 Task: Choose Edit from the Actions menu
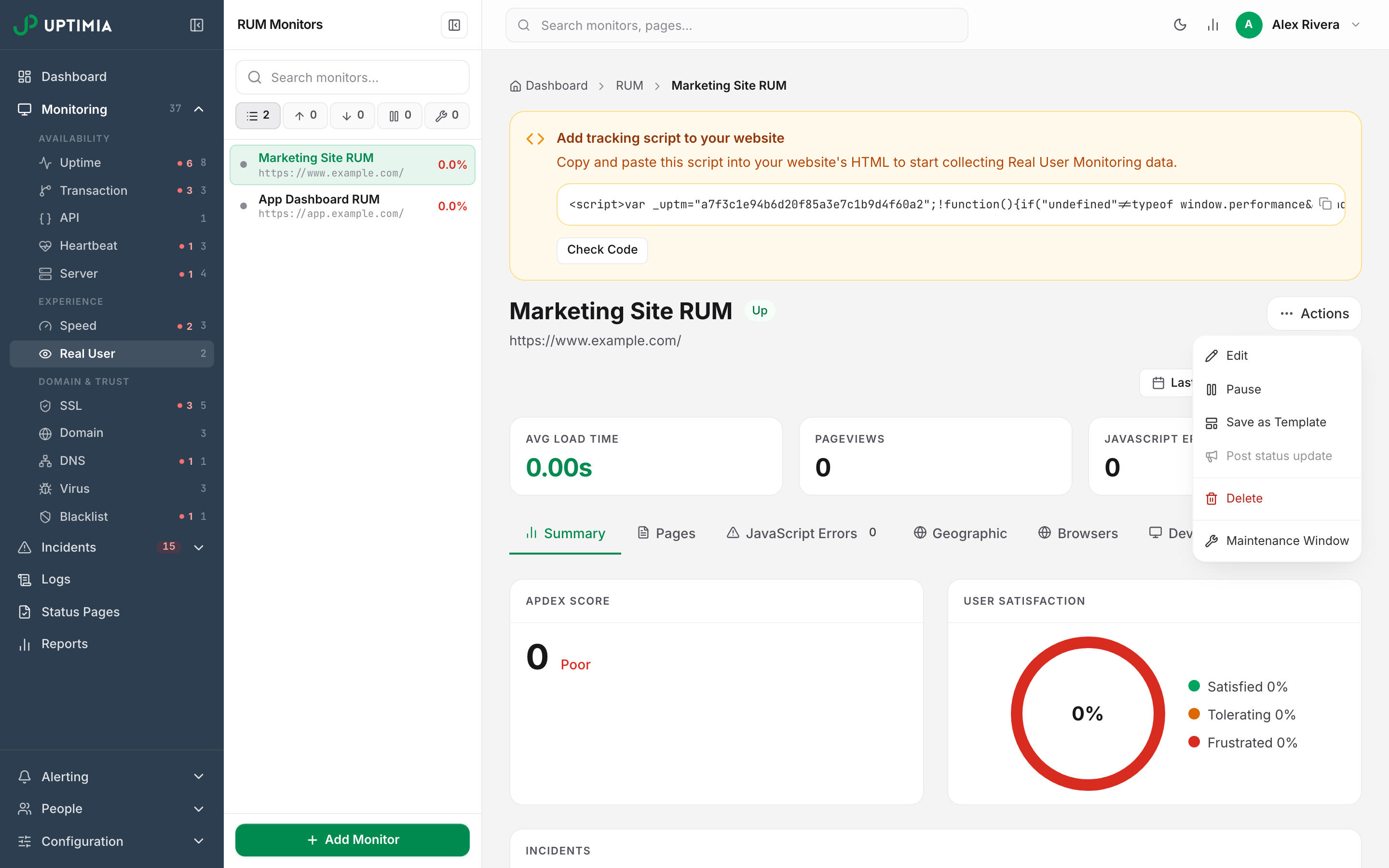[x=1277, y=356]
